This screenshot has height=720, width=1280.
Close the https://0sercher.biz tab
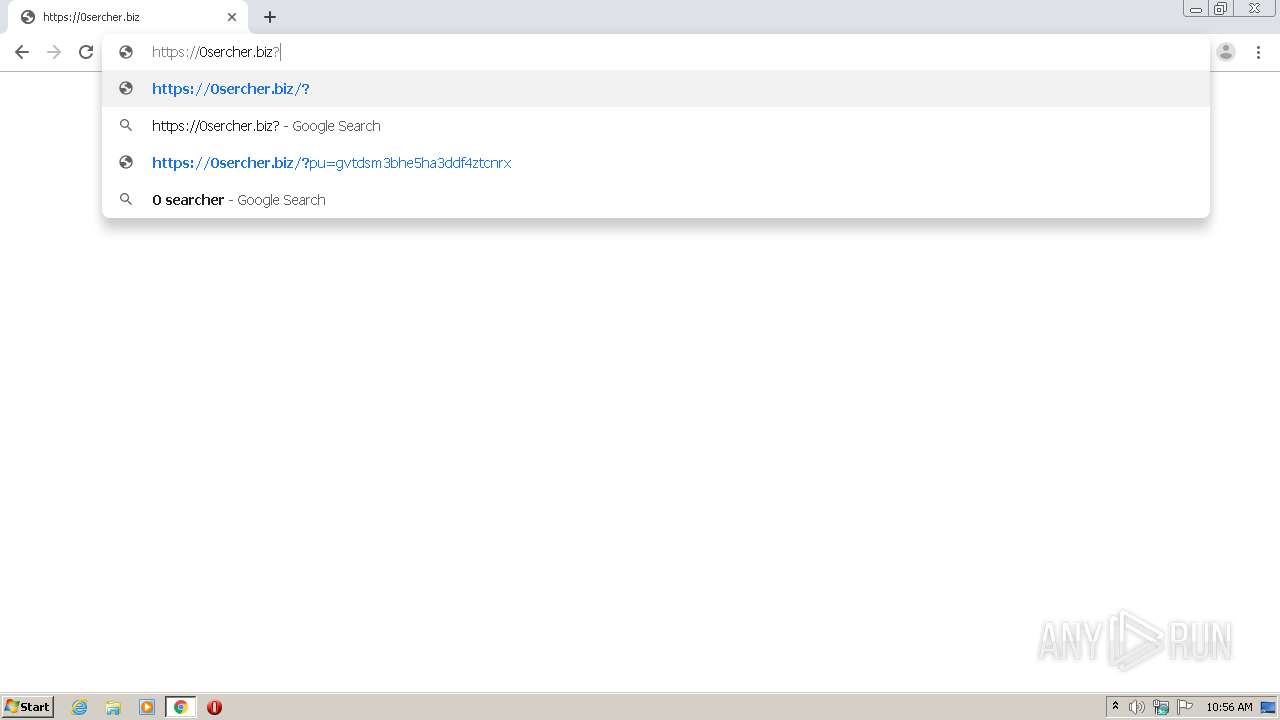232,17
